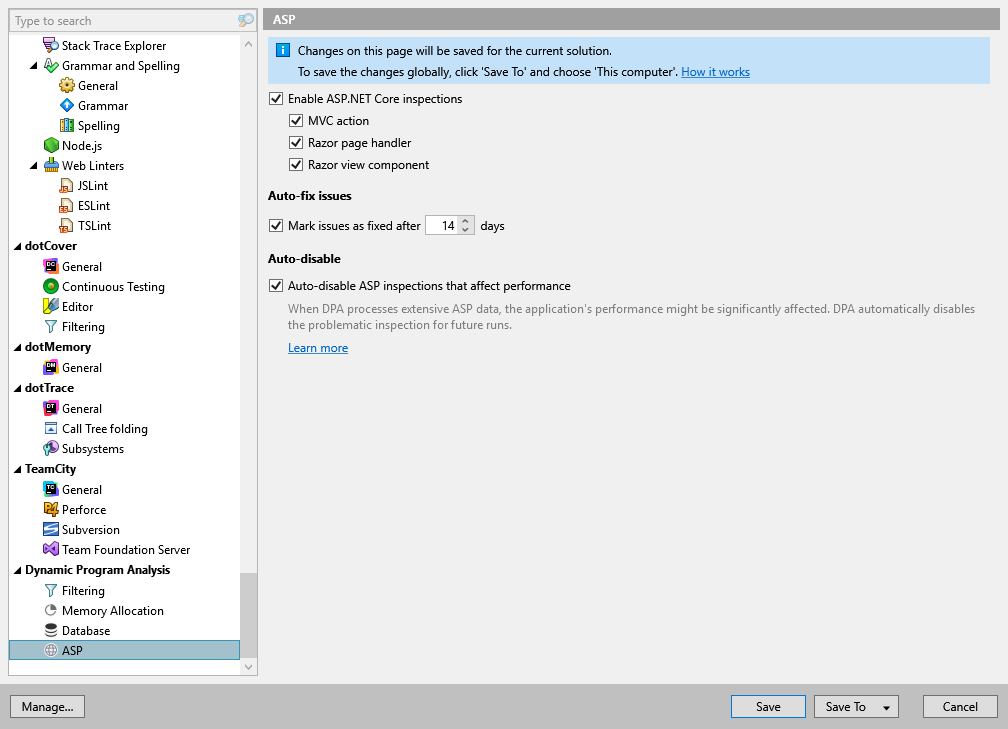Viewport: 1008px width, 729px height.
Task: Select the Node.js settings icon
Action: pyautogui.click(x=51, y=145)
